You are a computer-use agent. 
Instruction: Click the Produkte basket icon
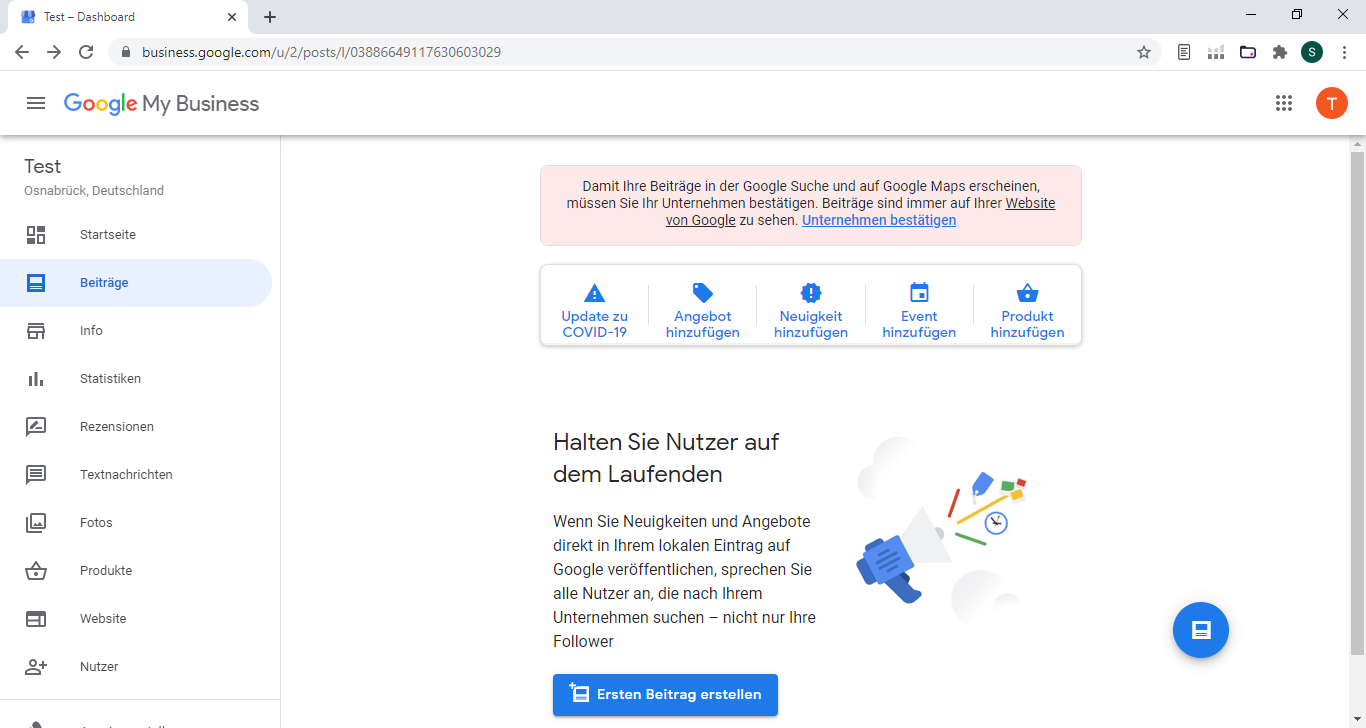click(x=36, y=571)
